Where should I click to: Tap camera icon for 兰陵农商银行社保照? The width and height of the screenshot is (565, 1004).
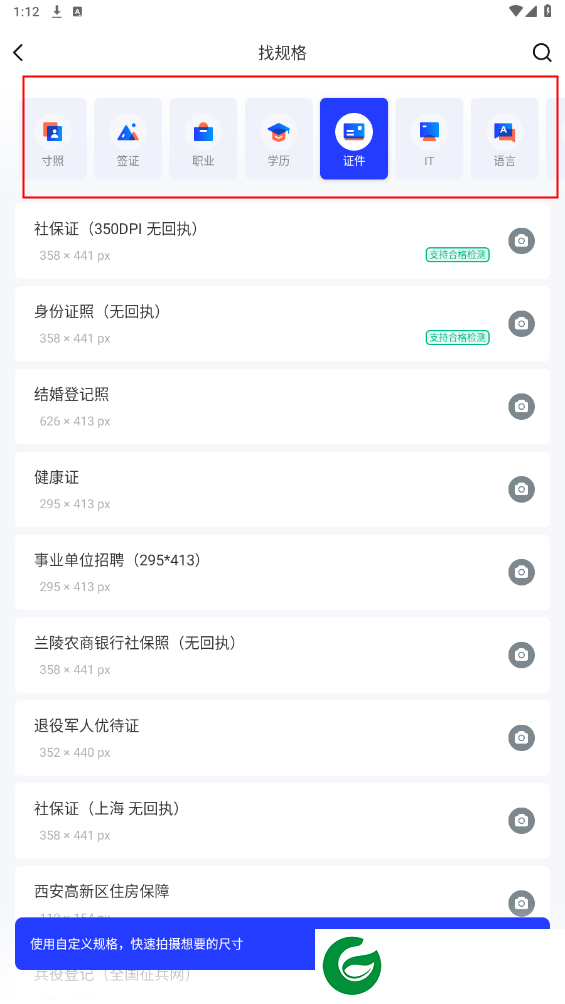coord(521,654)
